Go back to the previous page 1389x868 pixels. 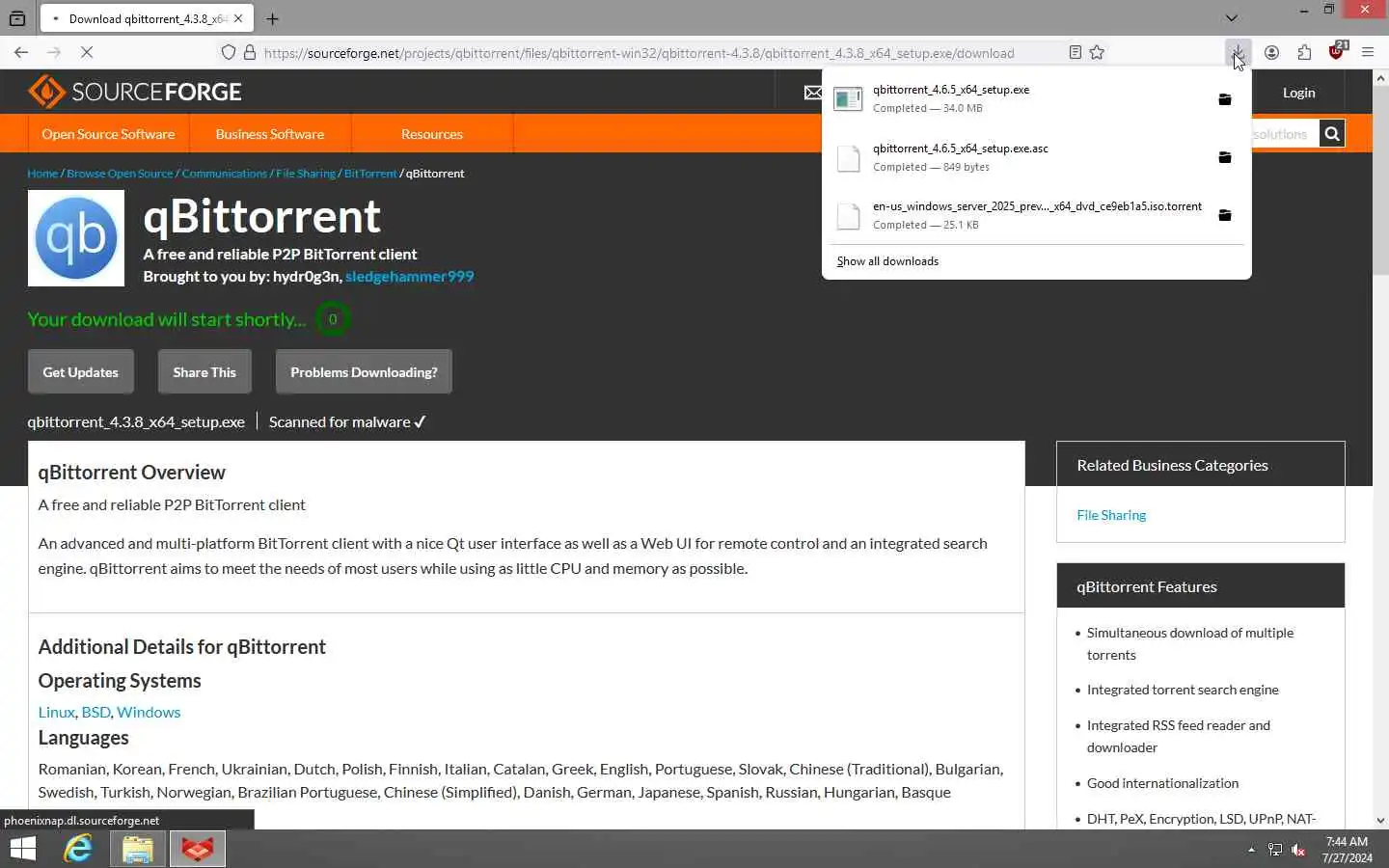(21, 53)
